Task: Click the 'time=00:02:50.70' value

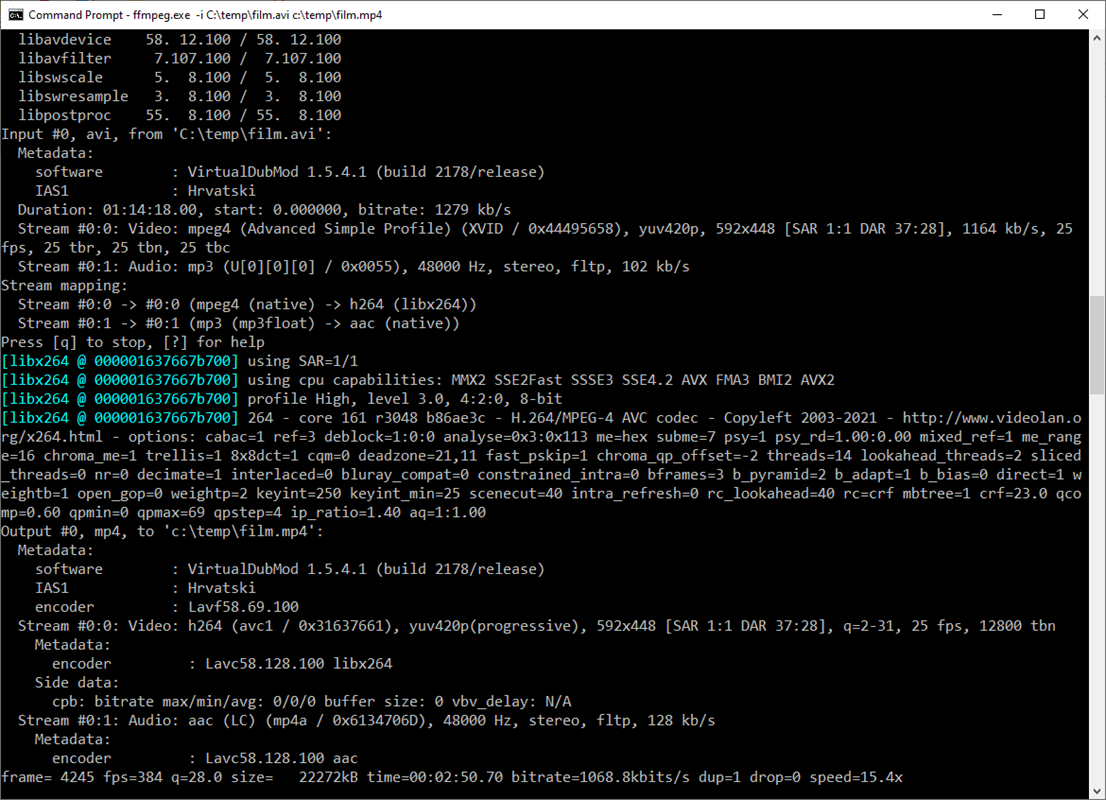Action: [x=435, y=777]
